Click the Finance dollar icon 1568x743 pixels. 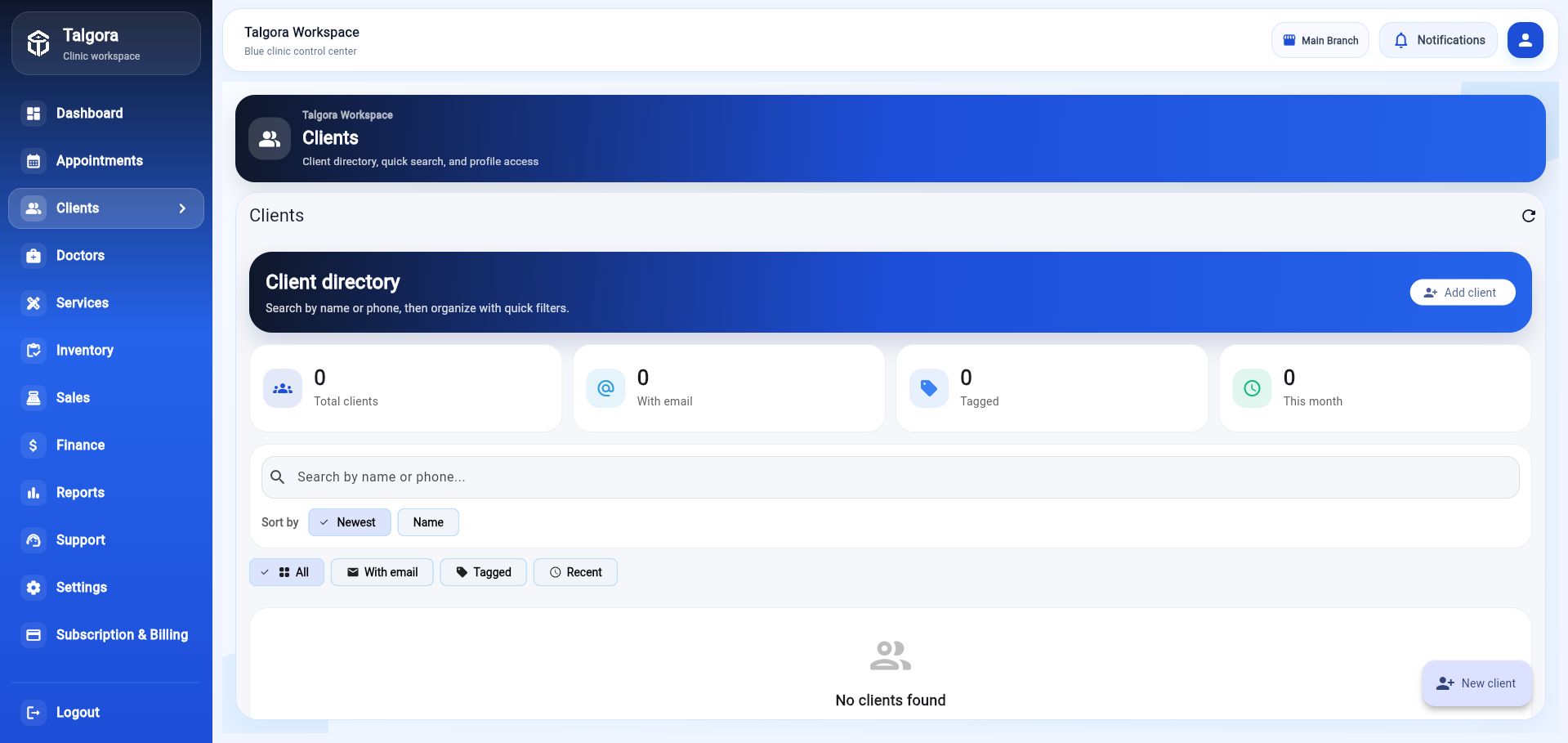34,445
